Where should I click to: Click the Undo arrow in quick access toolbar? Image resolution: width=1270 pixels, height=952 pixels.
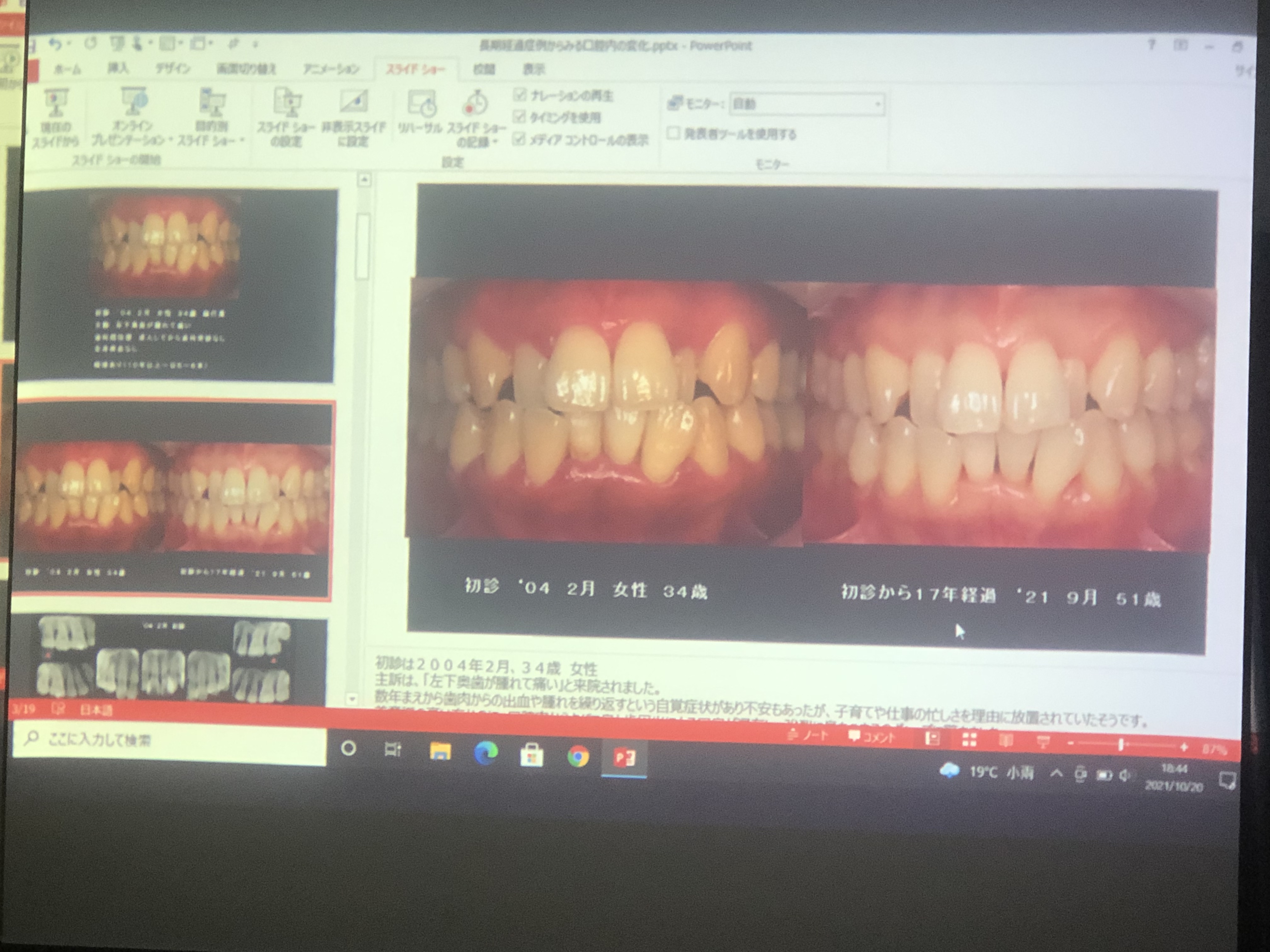[55, 44]
